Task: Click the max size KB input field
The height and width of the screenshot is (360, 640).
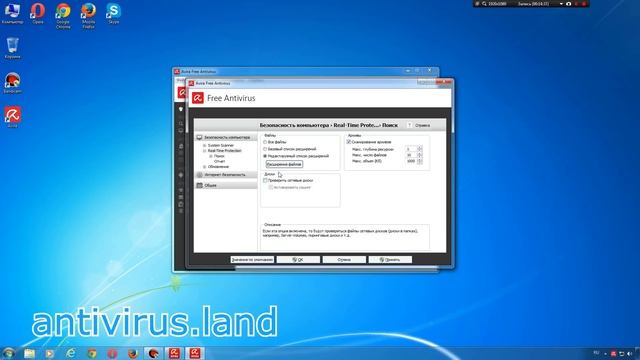Action: tap(411, 161)
